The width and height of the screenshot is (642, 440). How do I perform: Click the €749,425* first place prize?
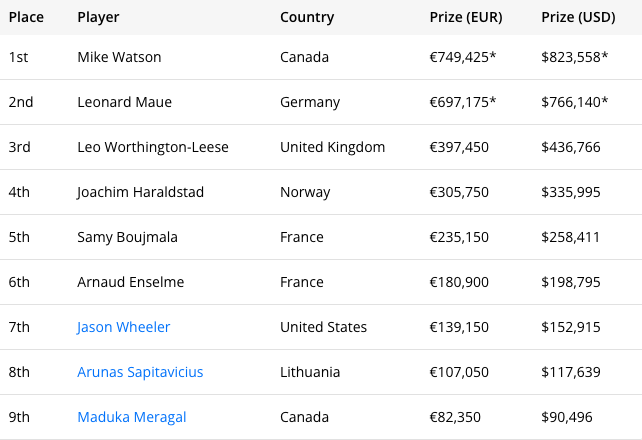tap(462, 57)
